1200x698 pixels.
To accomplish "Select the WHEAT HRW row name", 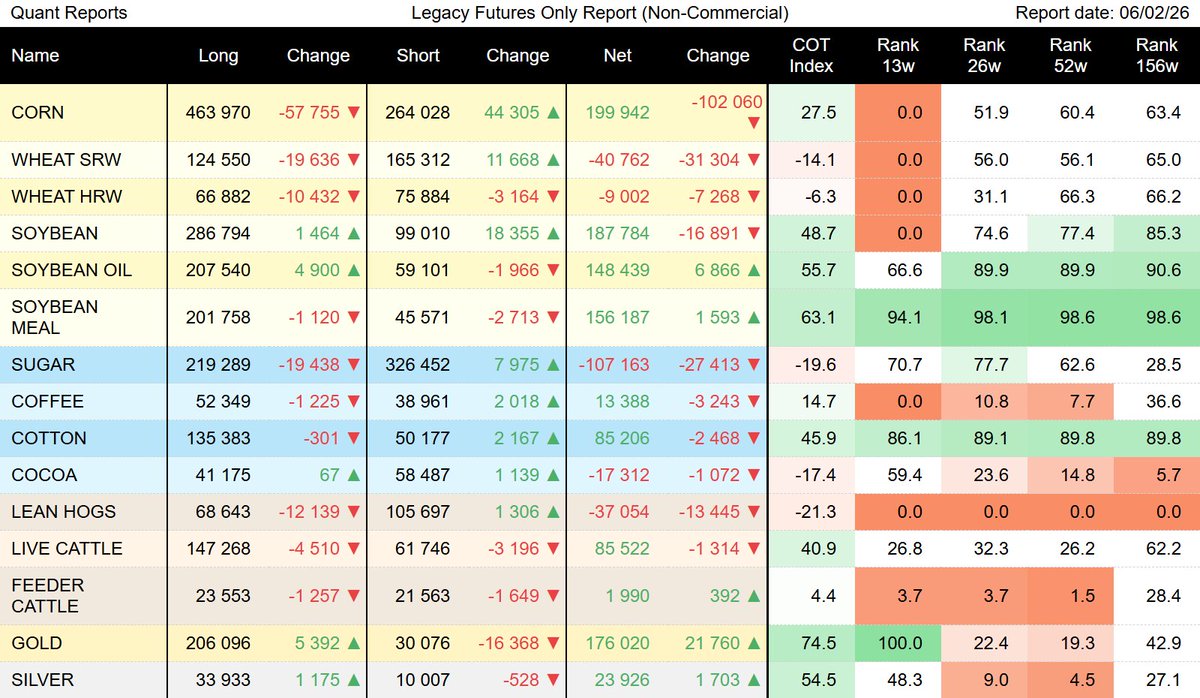I will coord(66,197).
